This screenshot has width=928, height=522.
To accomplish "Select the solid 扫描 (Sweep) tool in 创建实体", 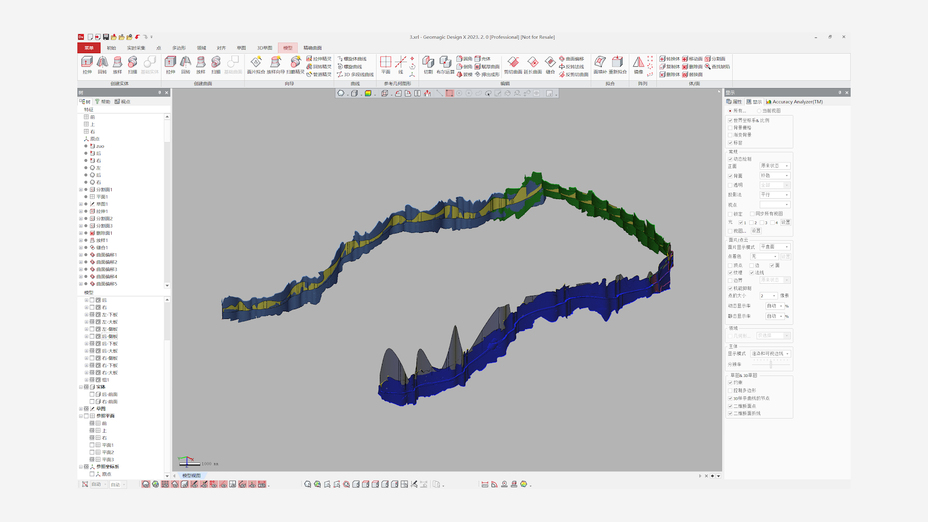I will click(x=132, y=65).
